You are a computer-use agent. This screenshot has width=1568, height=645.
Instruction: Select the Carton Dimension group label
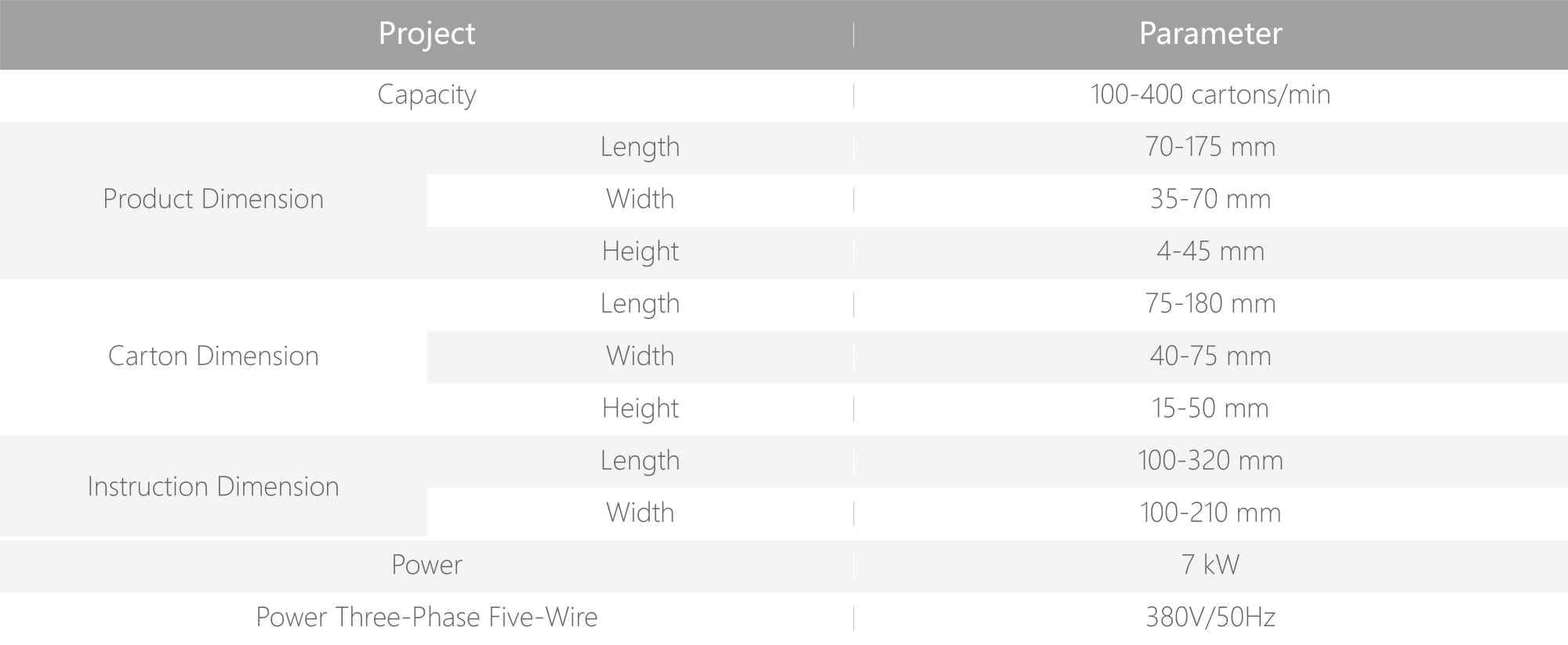point(213,357)
